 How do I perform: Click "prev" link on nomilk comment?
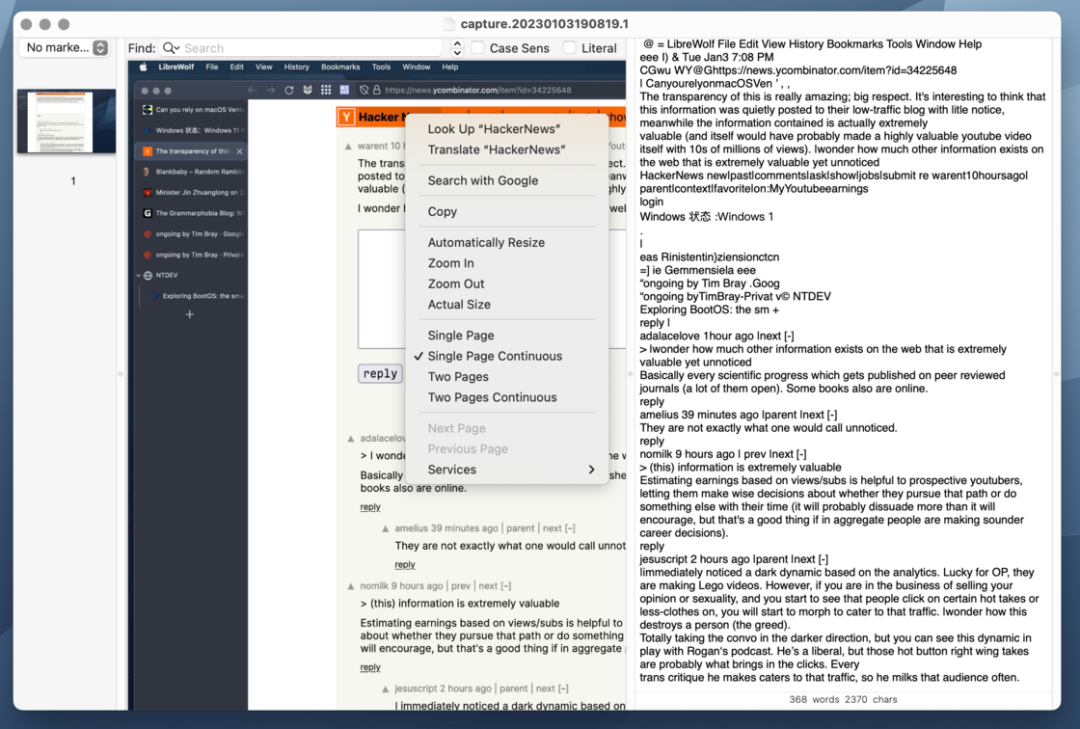[461, 586]
